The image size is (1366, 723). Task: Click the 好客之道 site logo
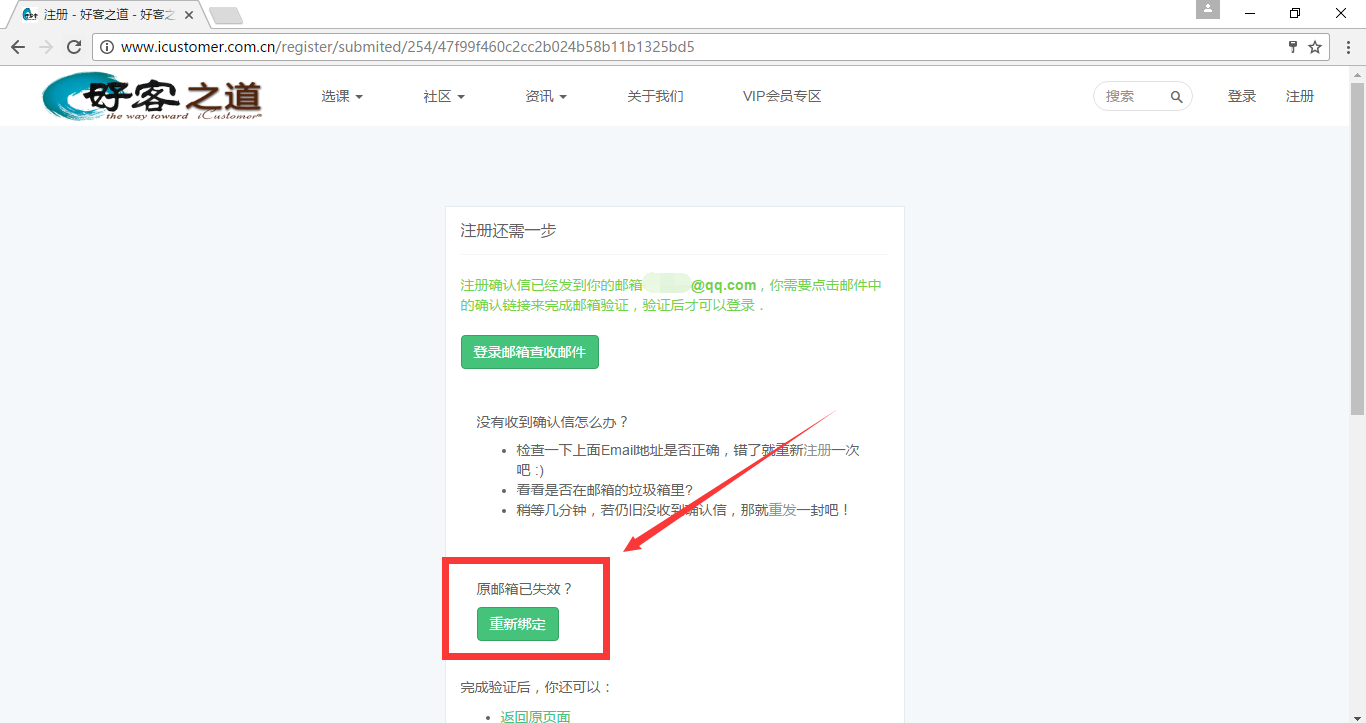point(152,97)
